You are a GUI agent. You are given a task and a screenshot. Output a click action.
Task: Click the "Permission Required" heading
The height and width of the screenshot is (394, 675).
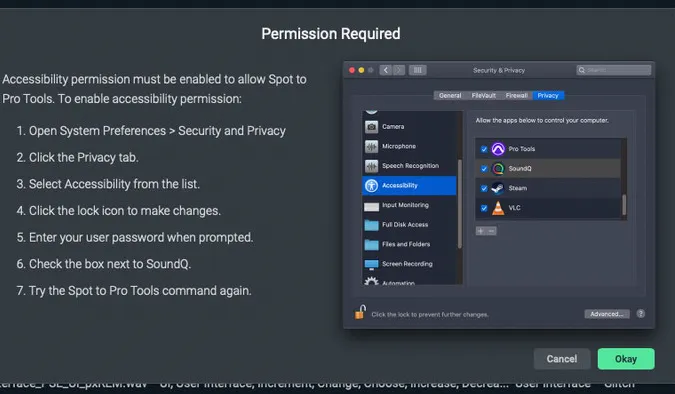(x=331, y=34)
